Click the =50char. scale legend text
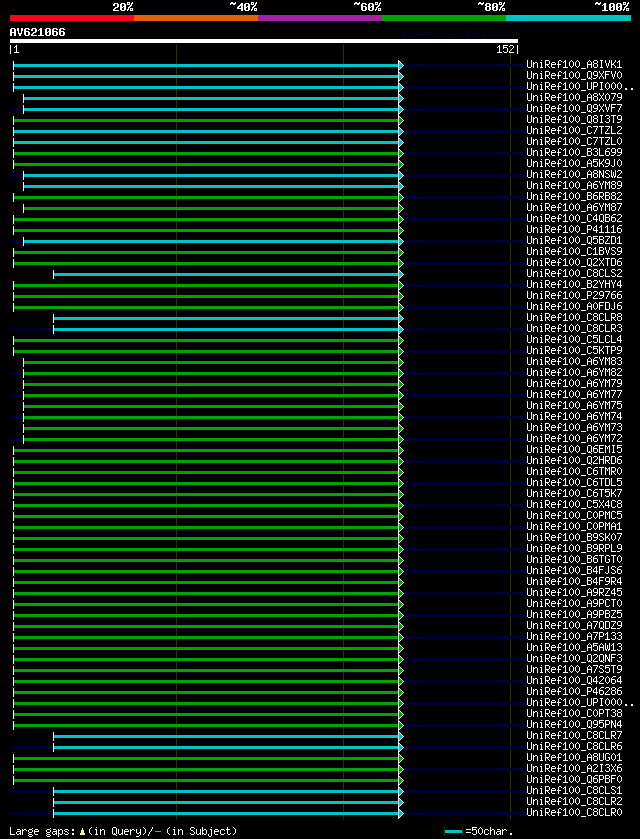Viewport: 640px width, 839px height. coord(489,832)
